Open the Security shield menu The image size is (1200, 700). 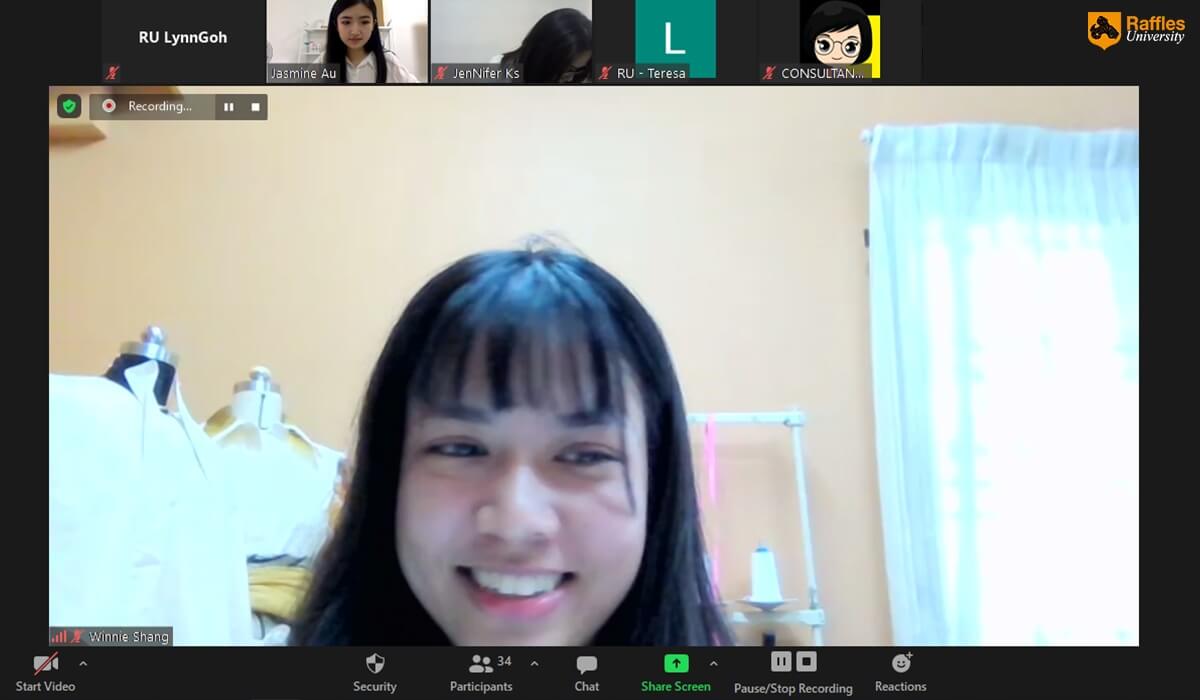coord(375,672)
